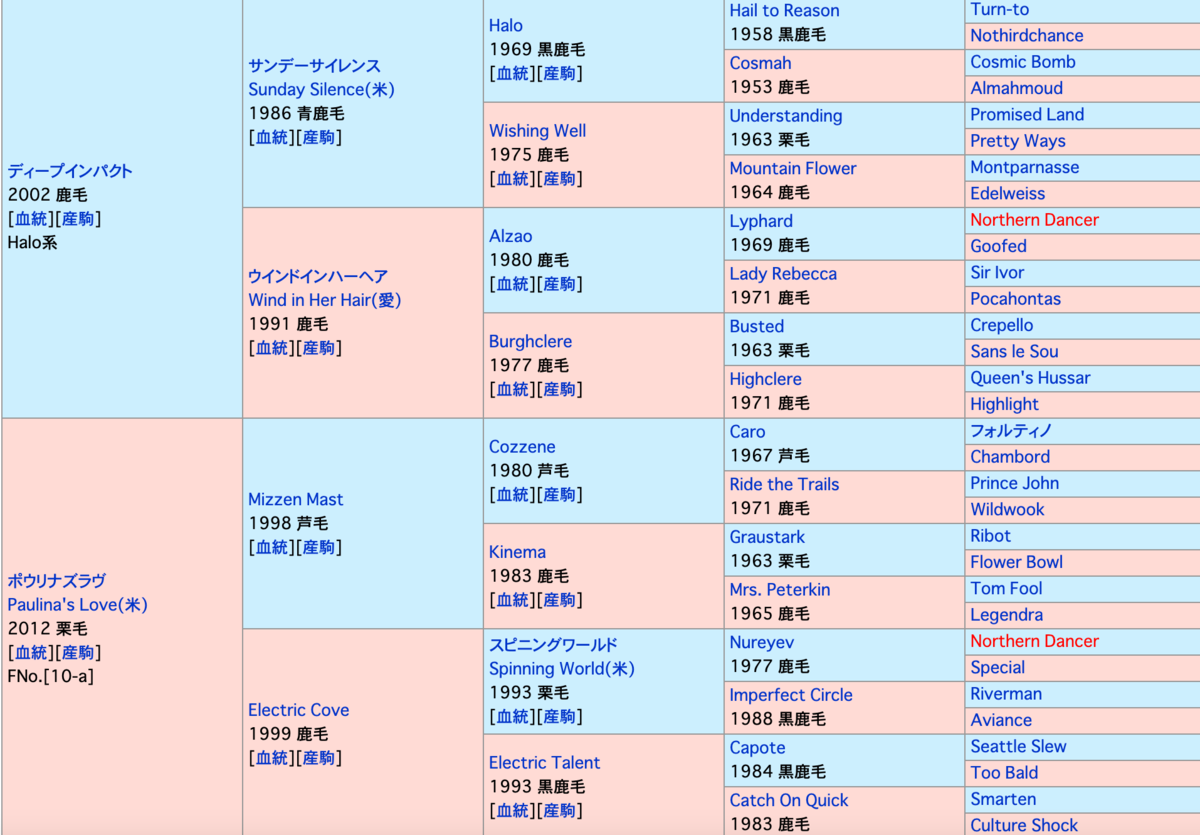
Task: Click 産駒 link under Sunday Silence
Action: click(x=319, y=137)
